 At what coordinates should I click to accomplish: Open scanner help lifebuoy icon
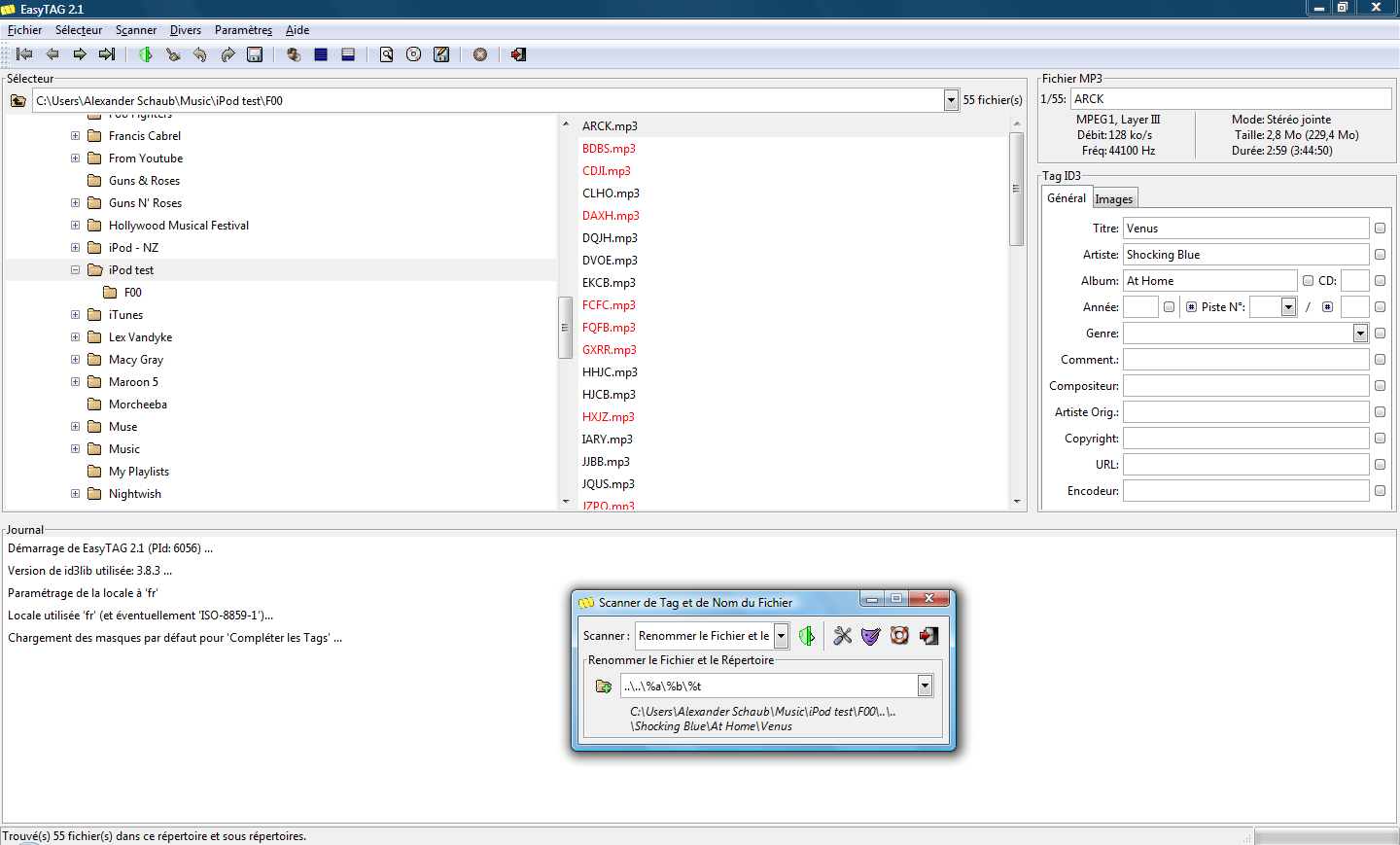pos(899,636)
